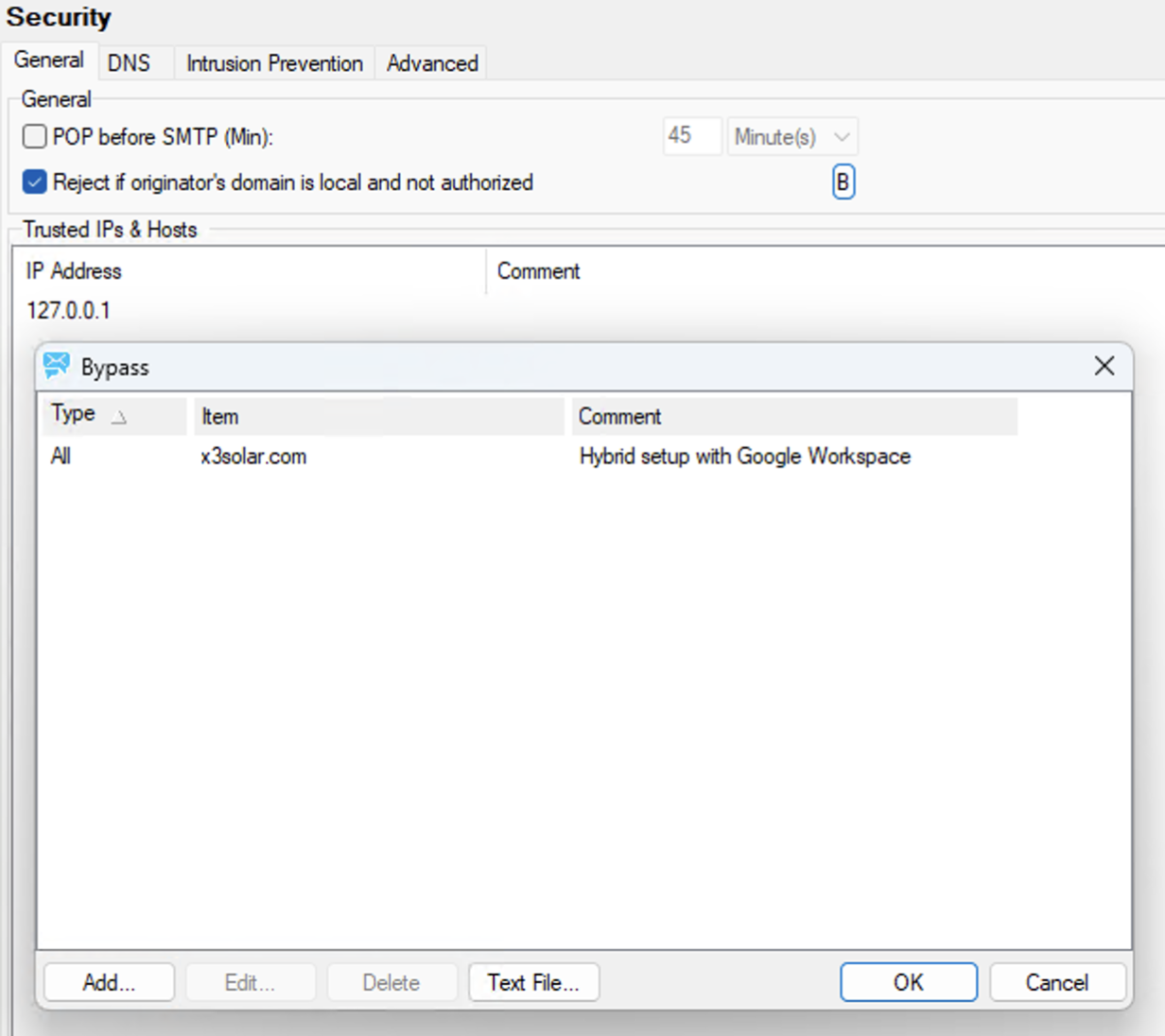Select the 127.0.0.1 trusted IP row

coord(68,311)
